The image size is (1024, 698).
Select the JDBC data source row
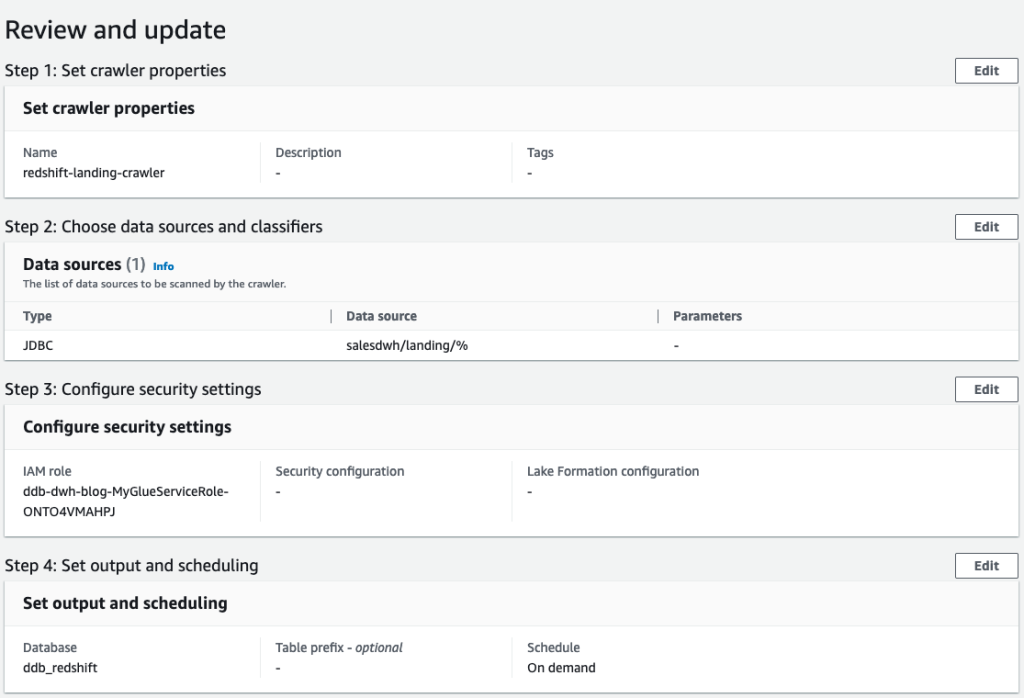(x=37, y=345)
